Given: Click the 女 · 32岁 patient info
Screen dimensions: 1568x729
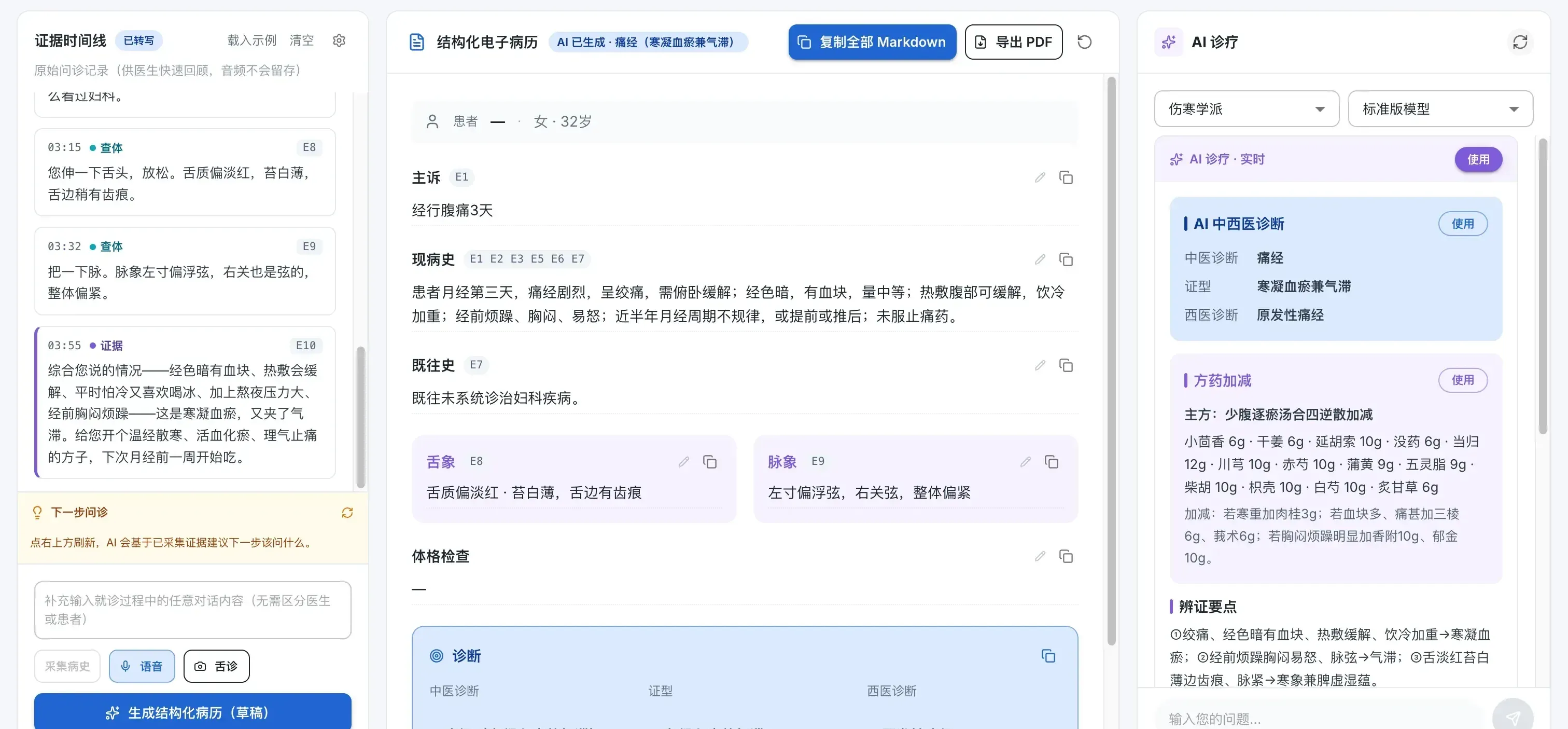Looking at the screenshot, I should tap(562, 121).
